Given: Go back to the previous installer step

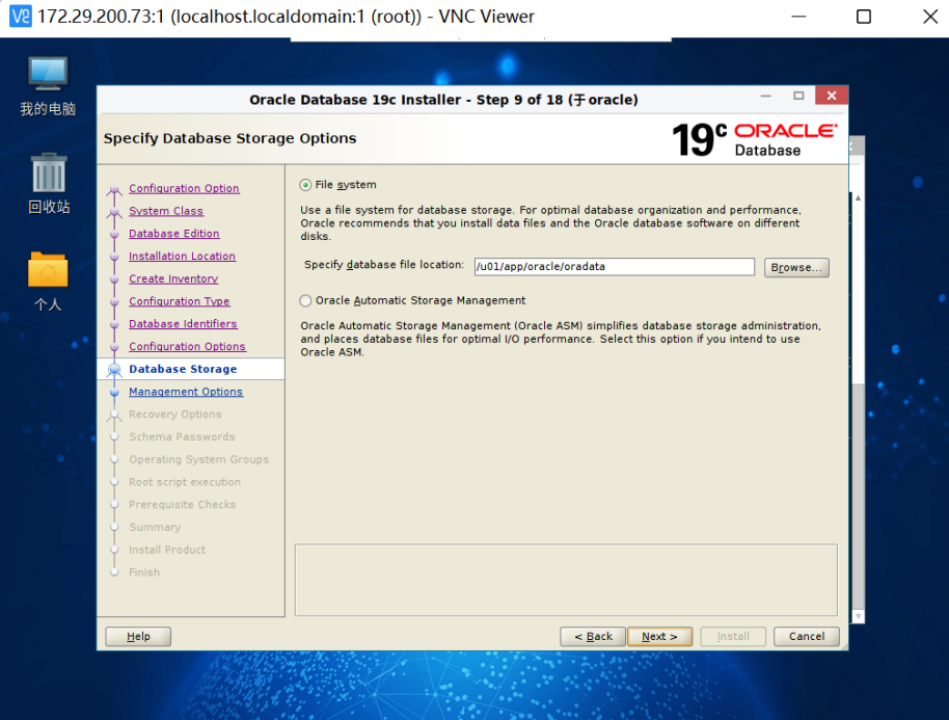Looking at the screenshot, I should point(592,636).
